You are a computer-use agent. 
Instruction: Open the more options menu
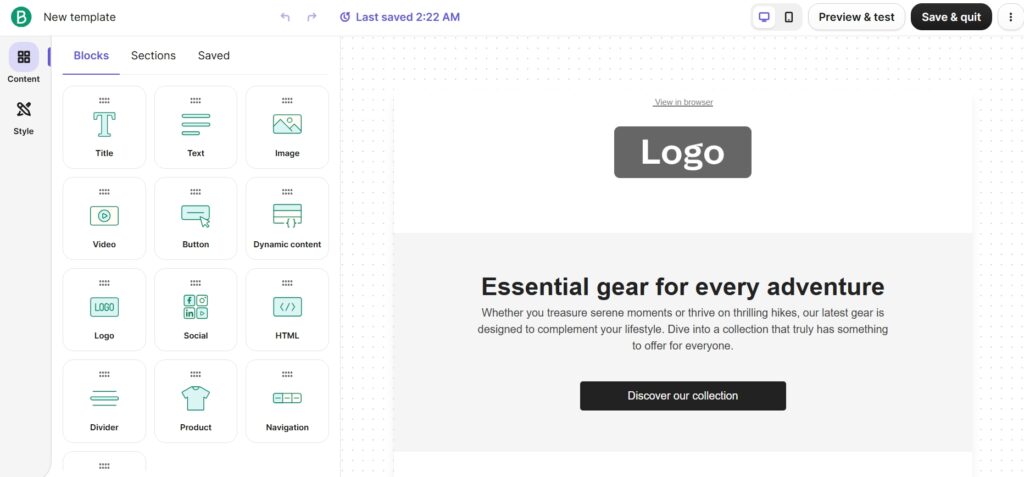point(1009,17)
